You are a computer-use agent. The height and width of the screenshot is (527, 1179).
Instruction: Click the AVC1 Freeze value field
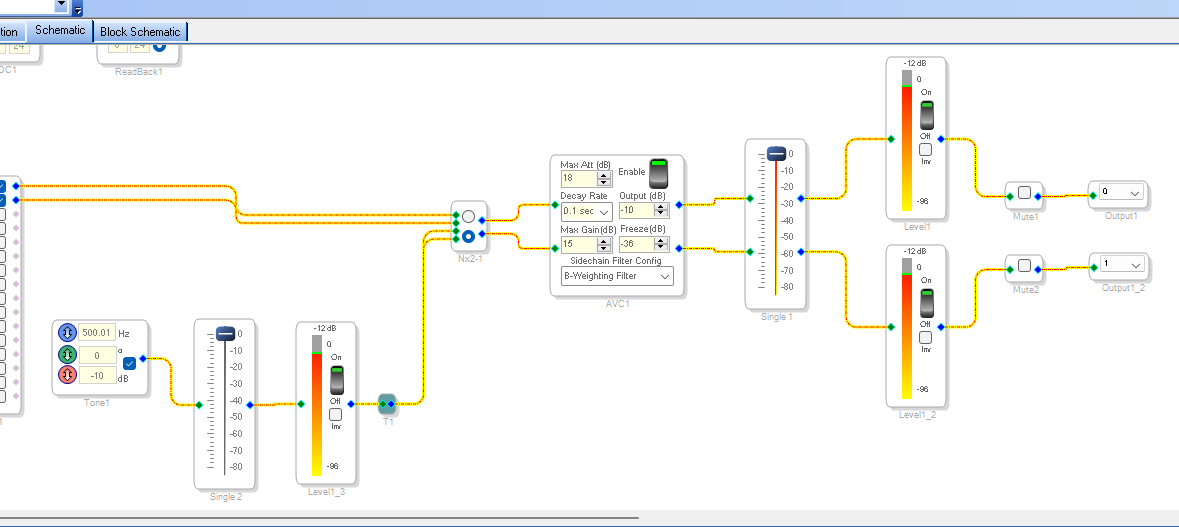click(x=636, y=244)
